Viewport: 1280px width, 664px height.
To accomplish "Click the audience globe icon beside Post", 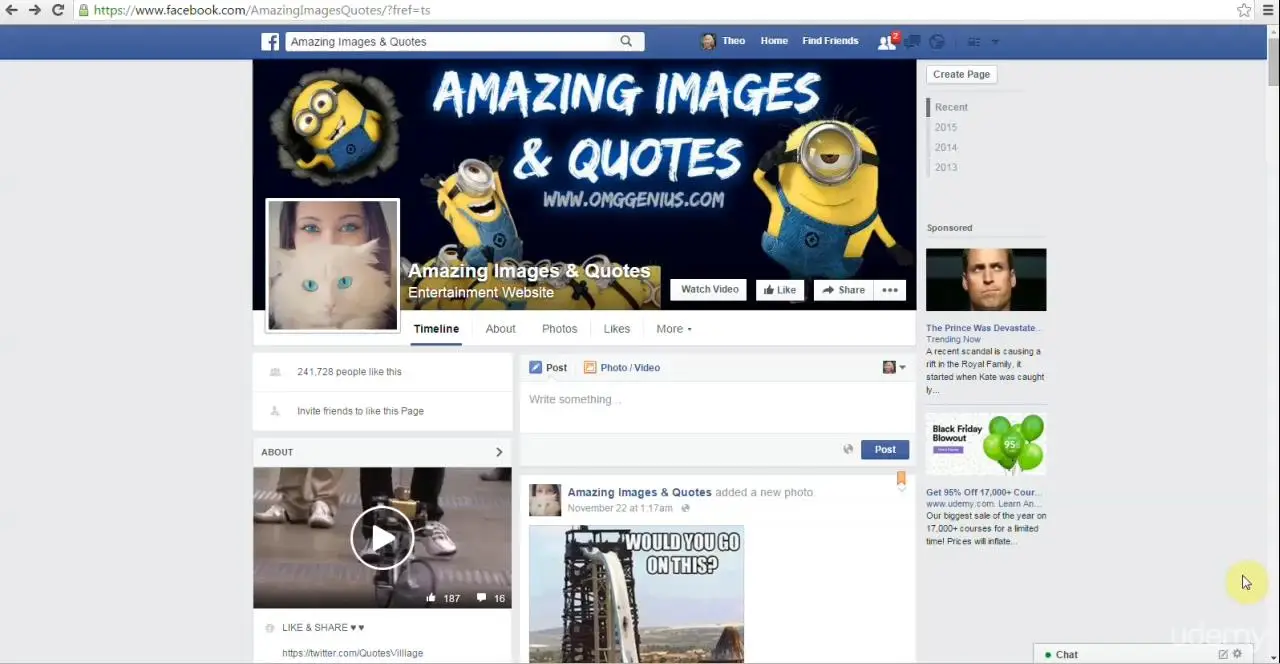I will [x=848, y=449].
